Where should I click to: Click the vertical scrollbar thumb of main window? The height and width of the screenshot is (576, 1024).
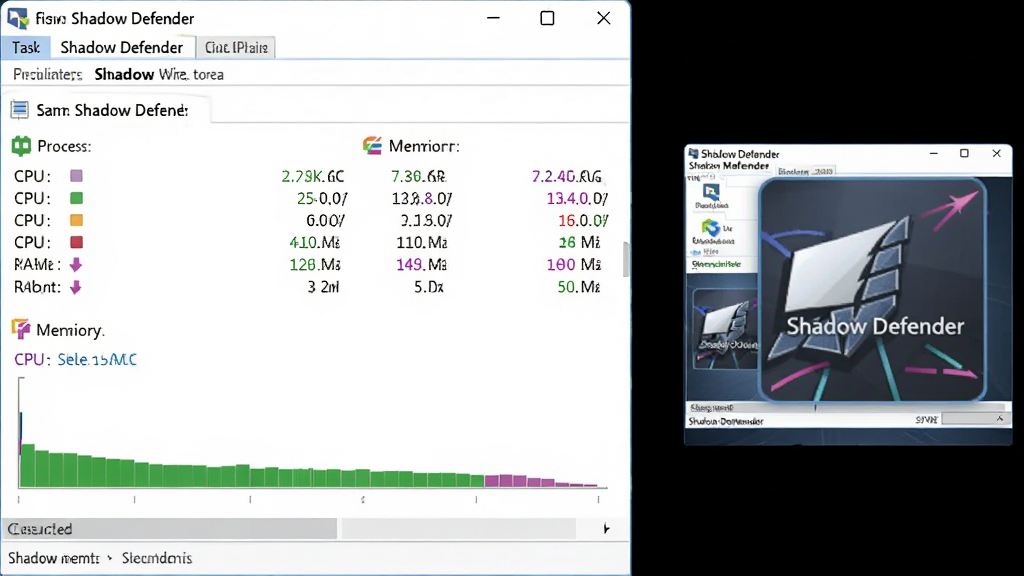(626, 259)
